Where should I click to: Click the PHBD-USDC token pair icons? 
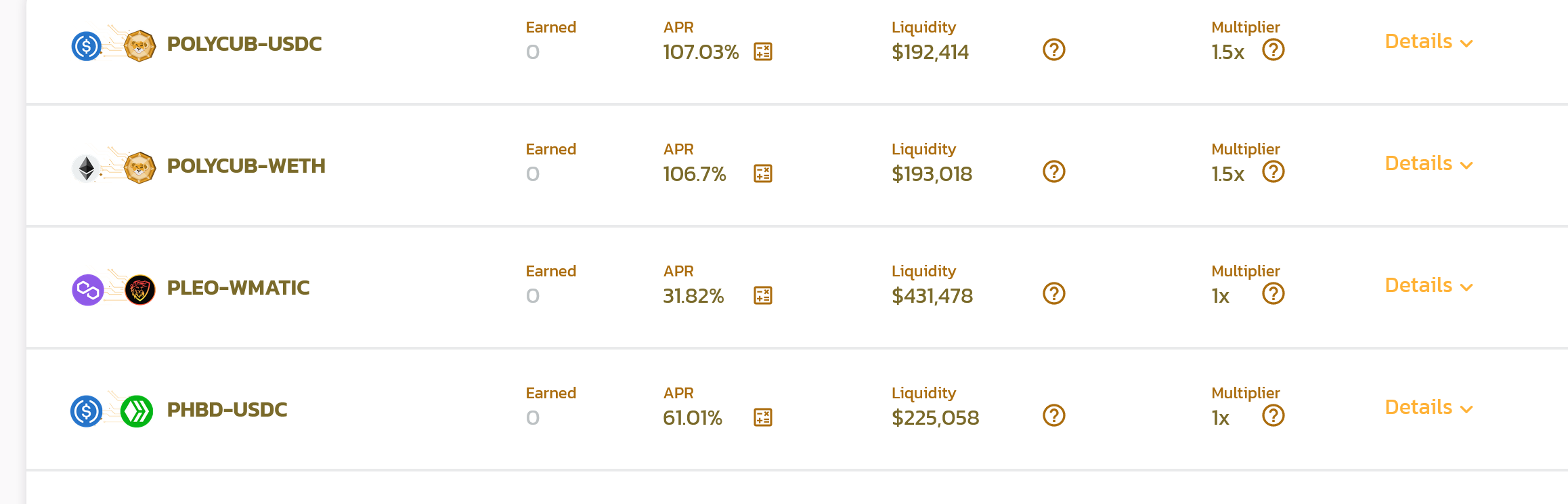pyautogui.click(x=112, y=410)
